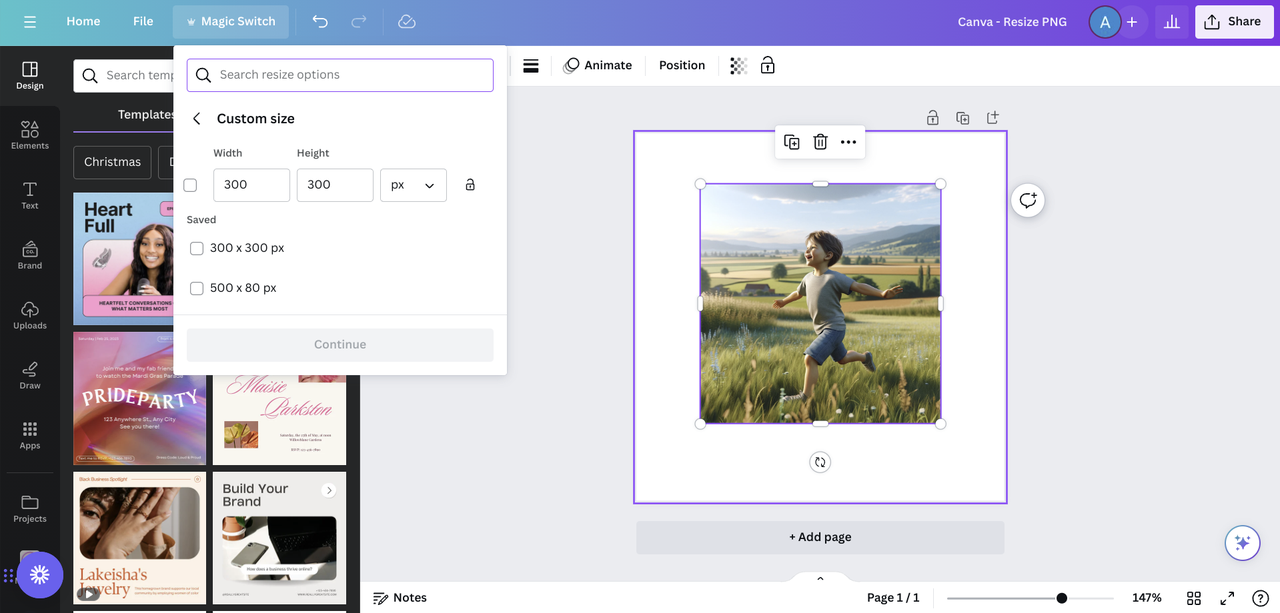Open the Animate options
The width and height of the screenshot is (1280, 613).
click(598, 65)
